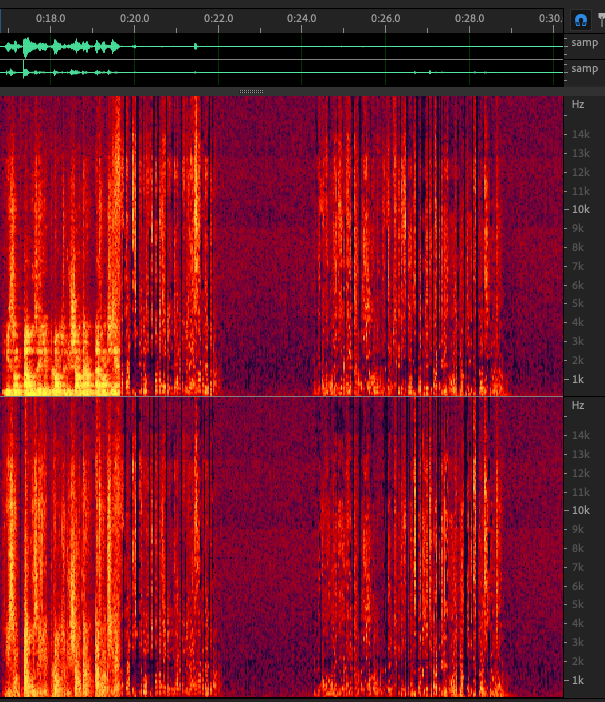Click 14k on the top frequency scale
This screenshot has height=702, width=605.
[x=581, y=134]
